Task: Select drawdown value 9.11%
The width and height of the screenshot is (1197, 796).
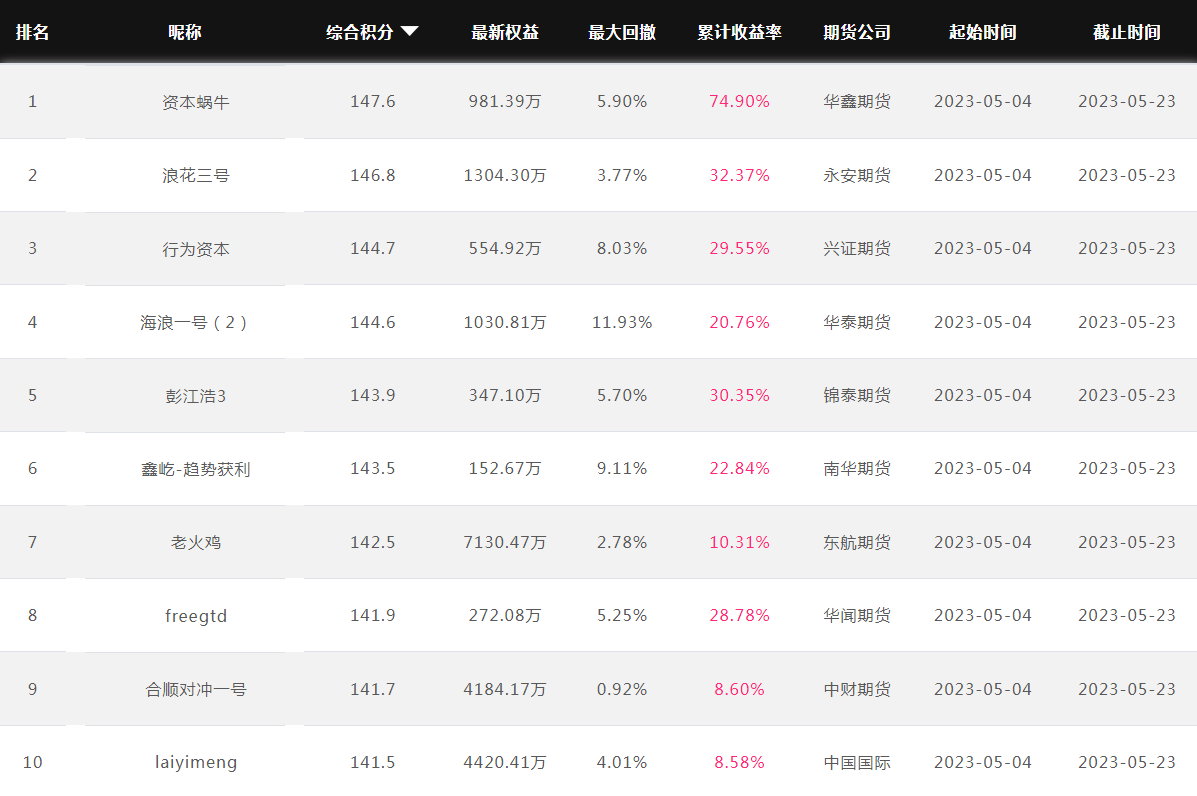Action: [x=622, y=469]
